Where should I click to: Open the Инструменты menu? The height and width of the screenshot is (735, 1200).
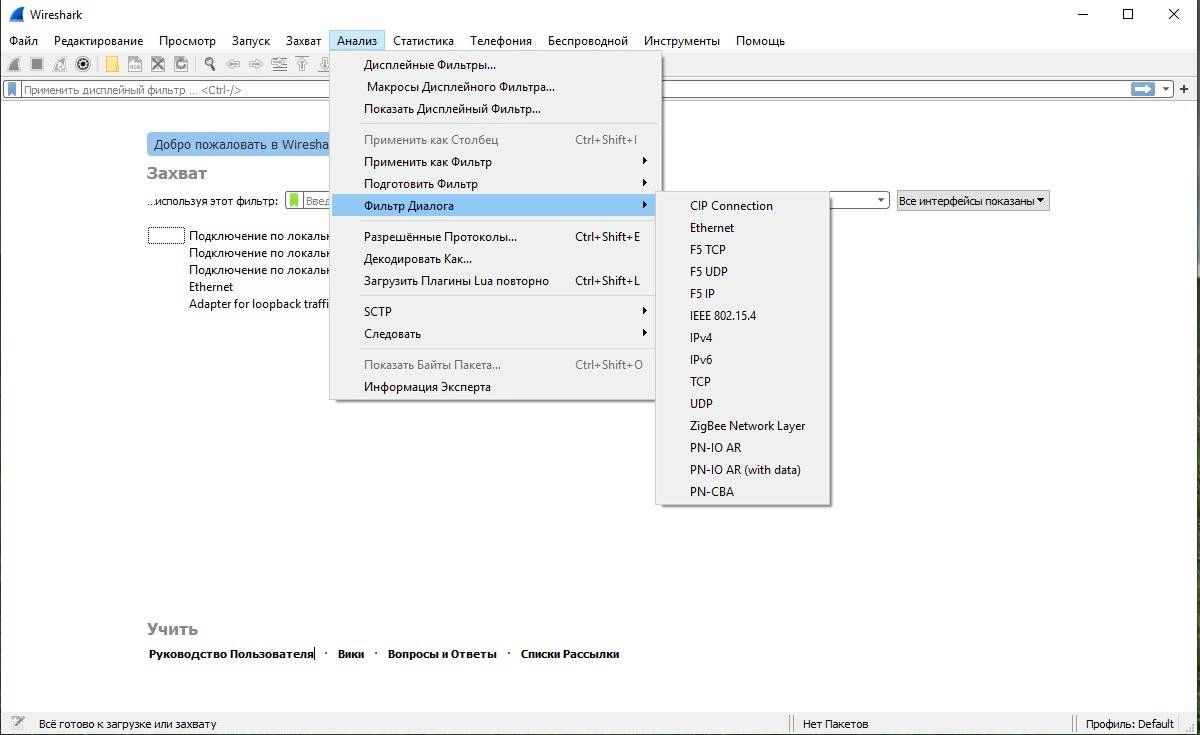(x=682, y=41)
